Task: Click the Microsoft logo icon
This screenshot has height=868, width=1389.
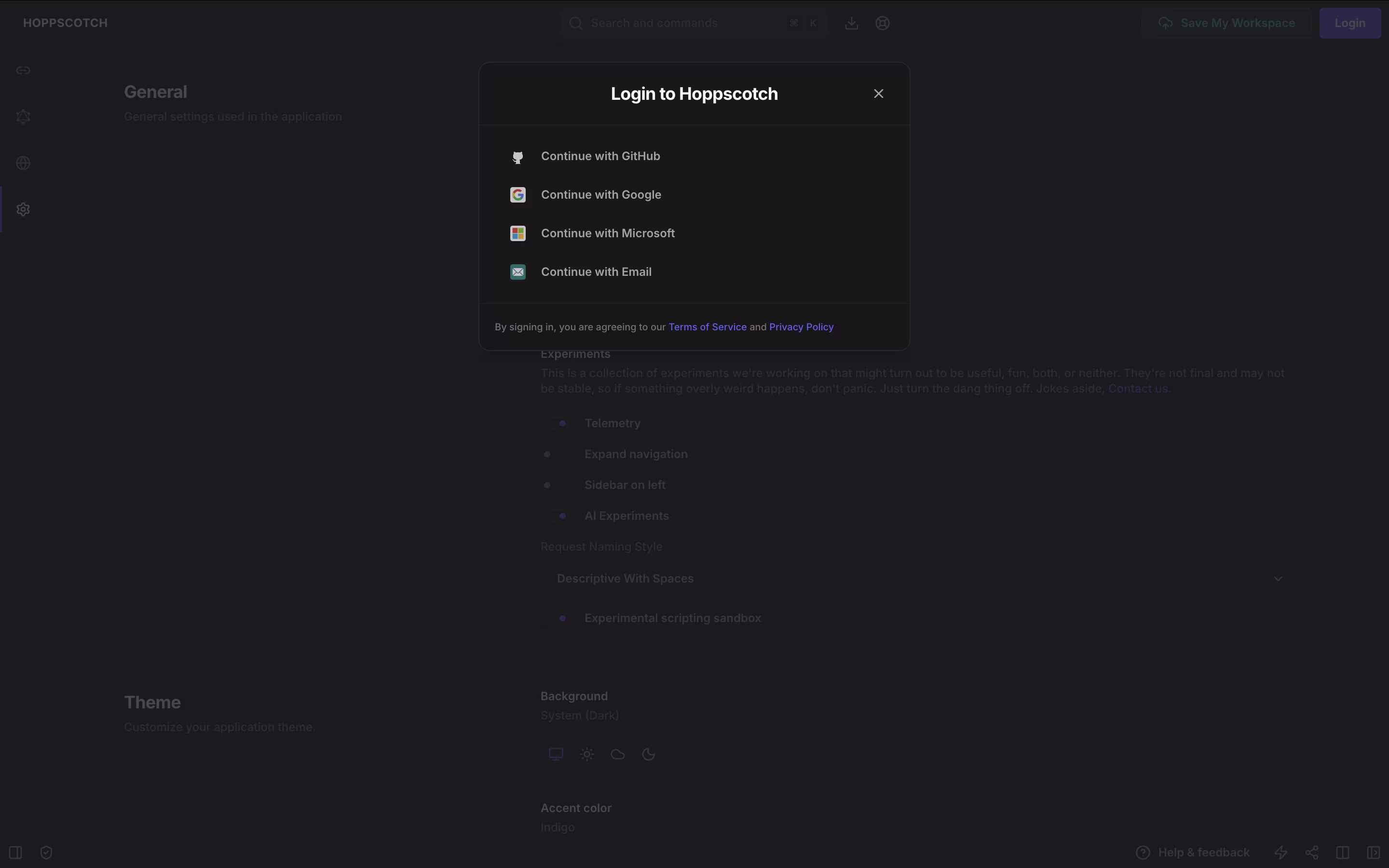Action: pos(517,234)
